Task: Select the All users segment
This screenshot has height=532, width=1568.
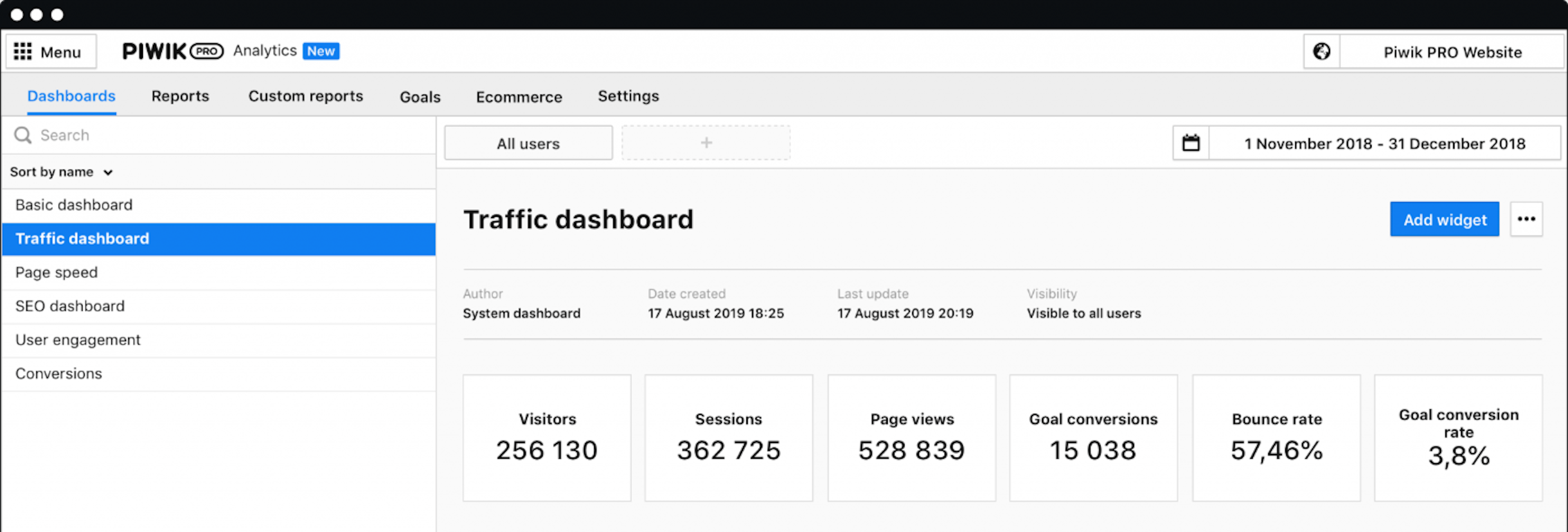Action: tap(528, 144)
